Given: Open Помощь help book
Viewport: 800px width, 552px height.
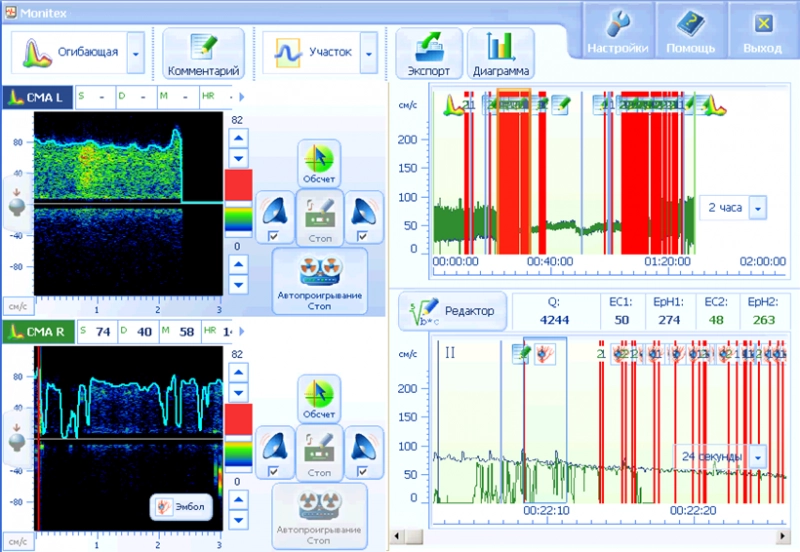Looking at the screenshot, I should pyautogui.click(x=690, y=31).
